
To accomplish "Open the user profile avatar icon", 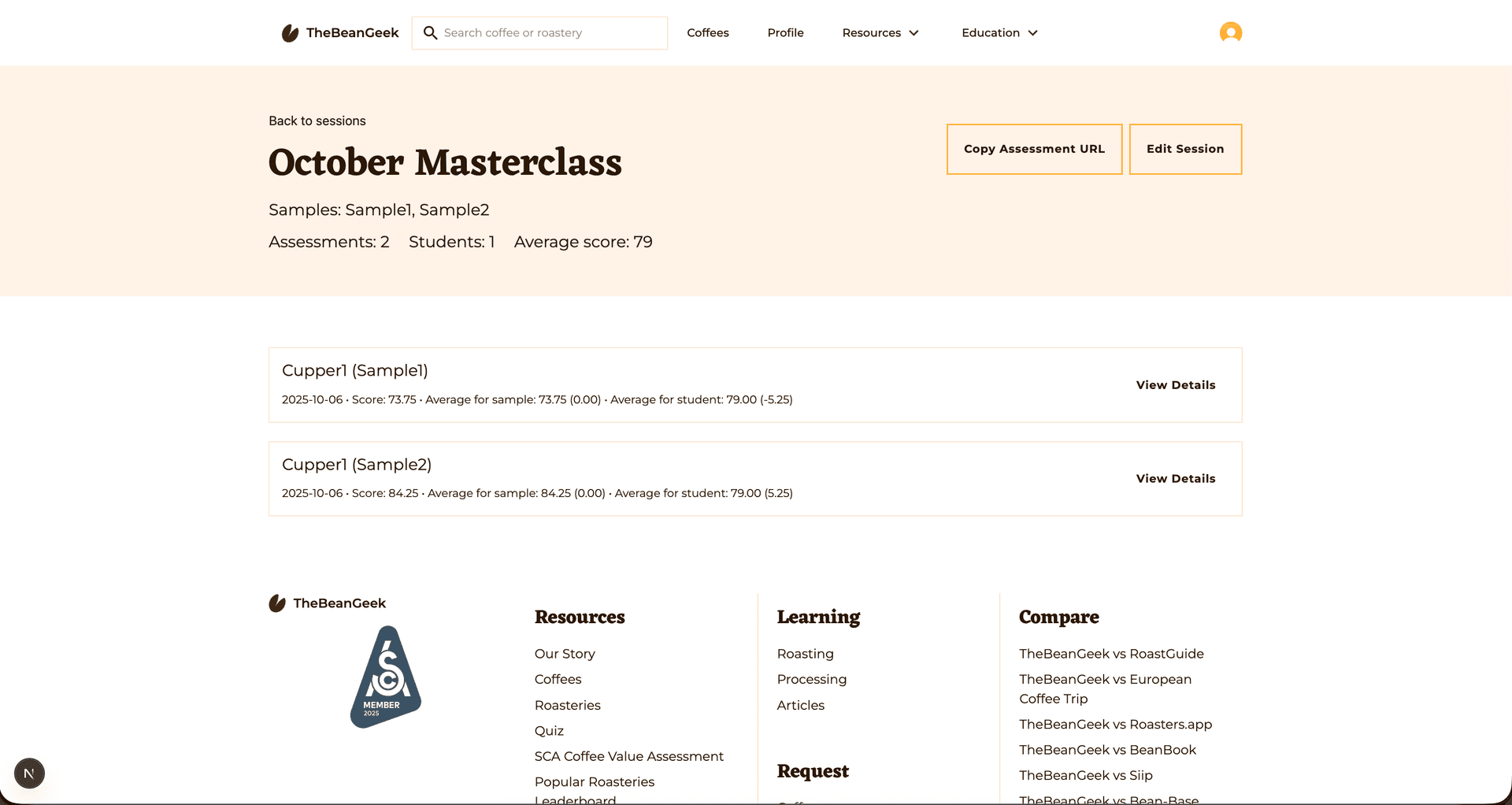I will coord(1230,32).
